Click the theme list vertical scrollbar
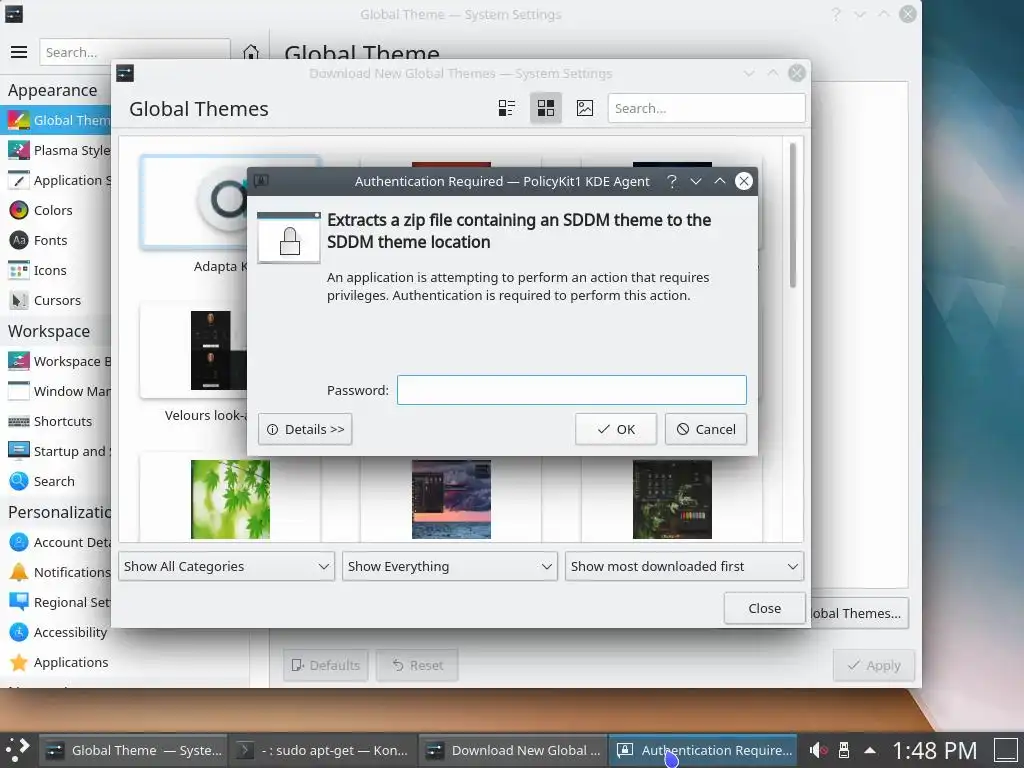Image resolution: width=1024 pixels, height=768 pixels. pyautogui.click(x=793, y=216)
